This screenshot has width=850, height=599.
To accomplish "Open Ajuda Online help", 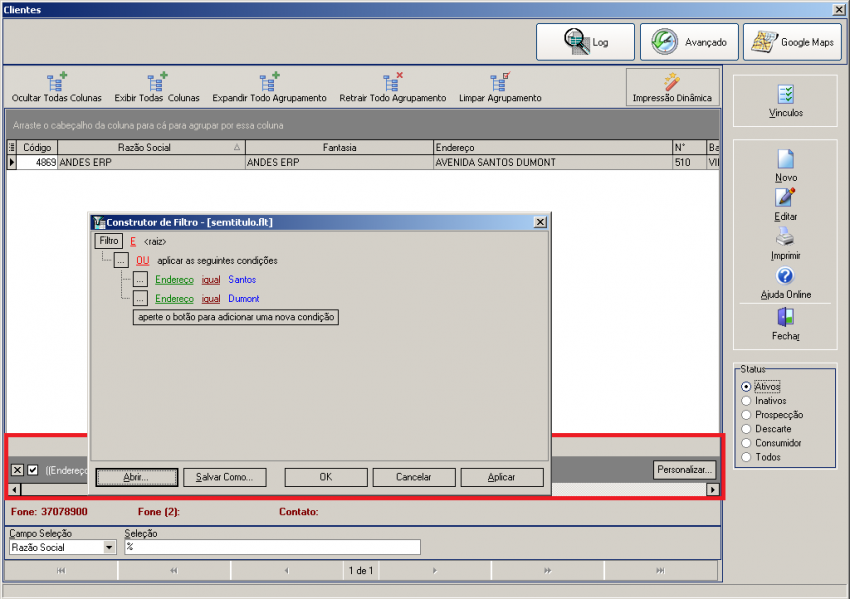I will click(x=785, y=283).
